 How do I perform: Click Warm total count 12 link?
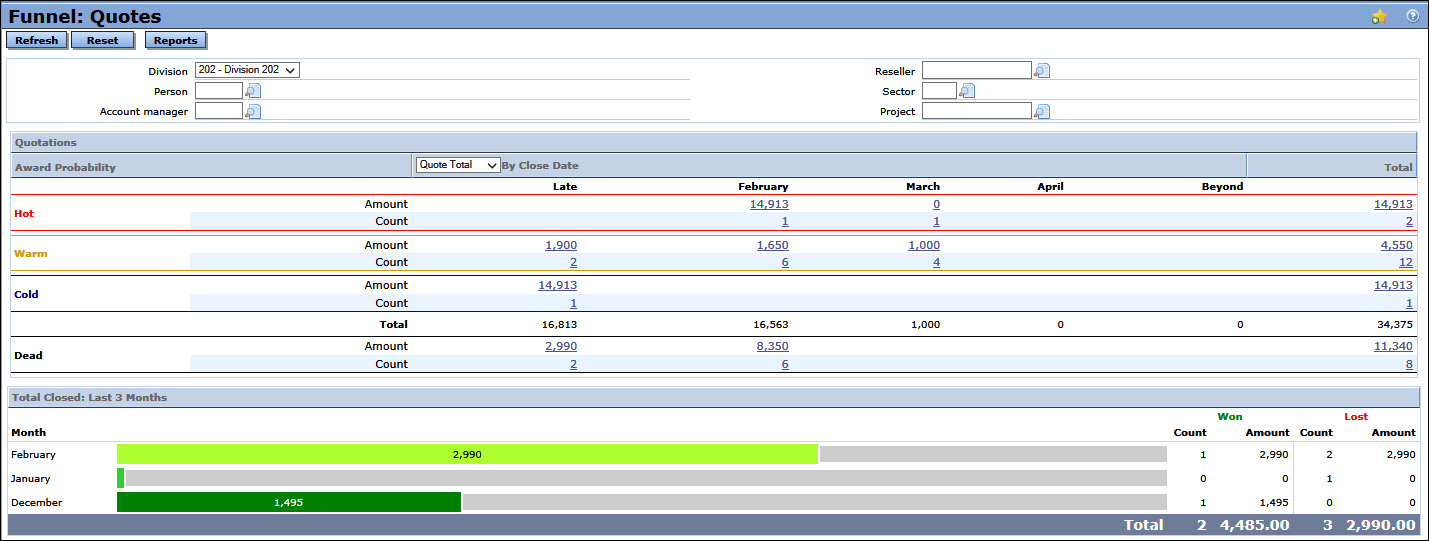click(x=1405, y=262)
